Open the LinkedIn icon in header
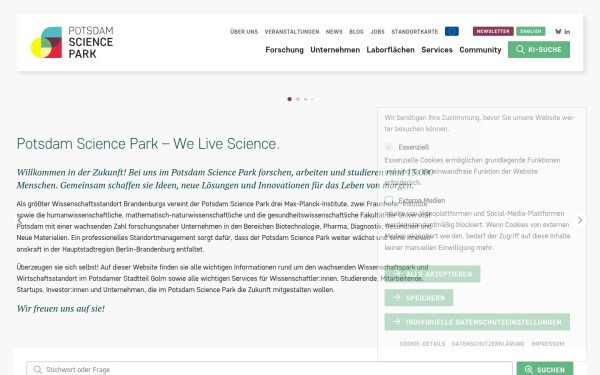The height and width of the screenshot is (375, 600). 567,32
